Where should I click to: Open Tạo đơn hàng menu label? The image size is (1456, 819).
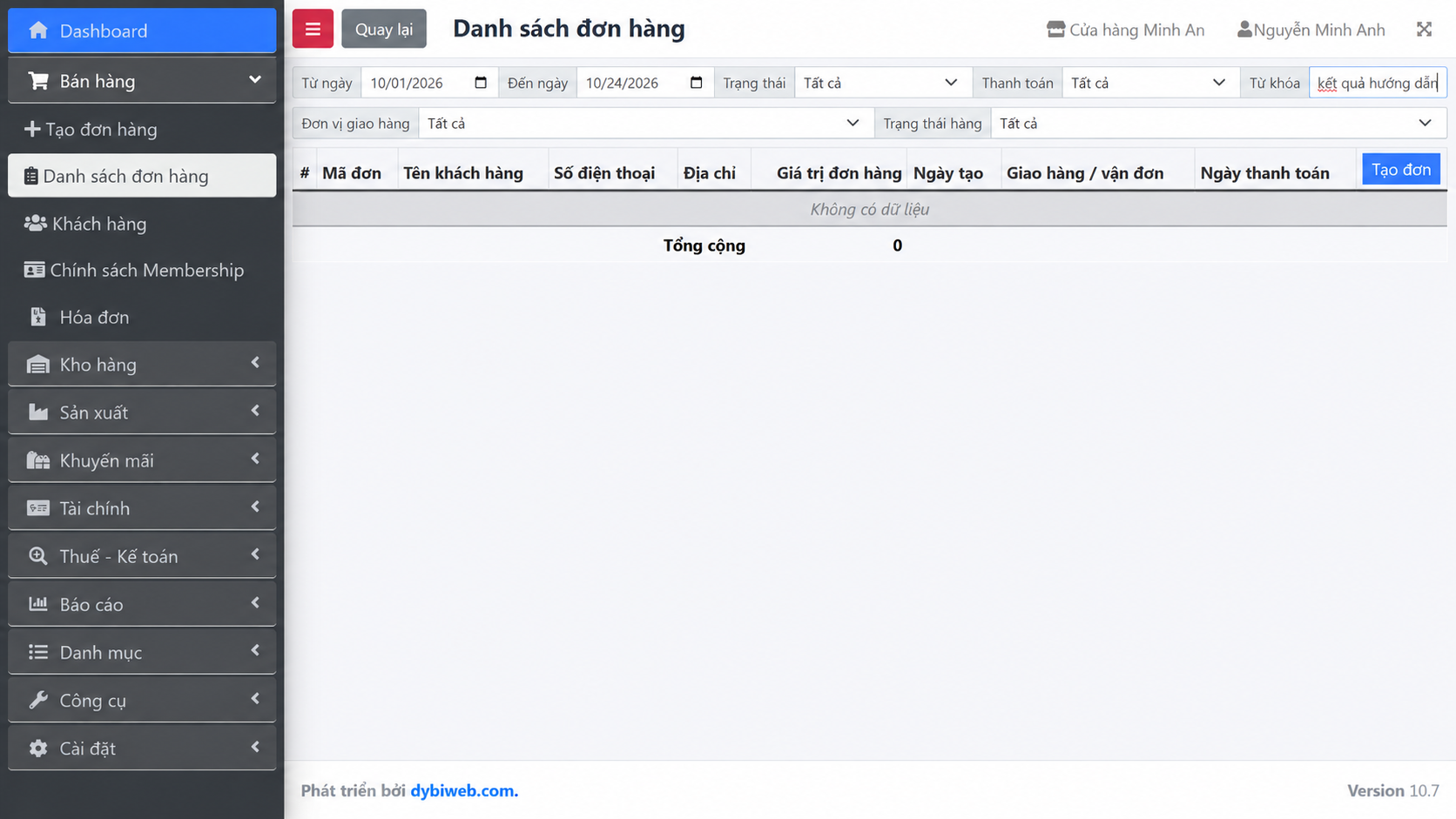[102, 129]
